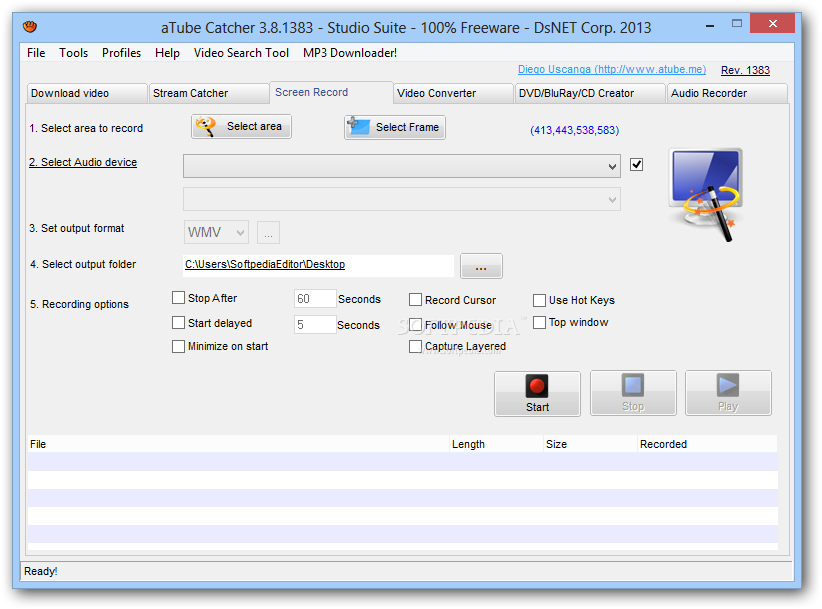
Task: Click the Select Audio device link
Action: point(83,162)
